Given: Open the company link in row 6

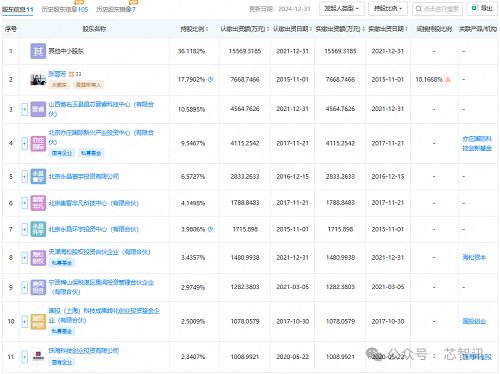Looking at the screenshot, I should point(94,203).
